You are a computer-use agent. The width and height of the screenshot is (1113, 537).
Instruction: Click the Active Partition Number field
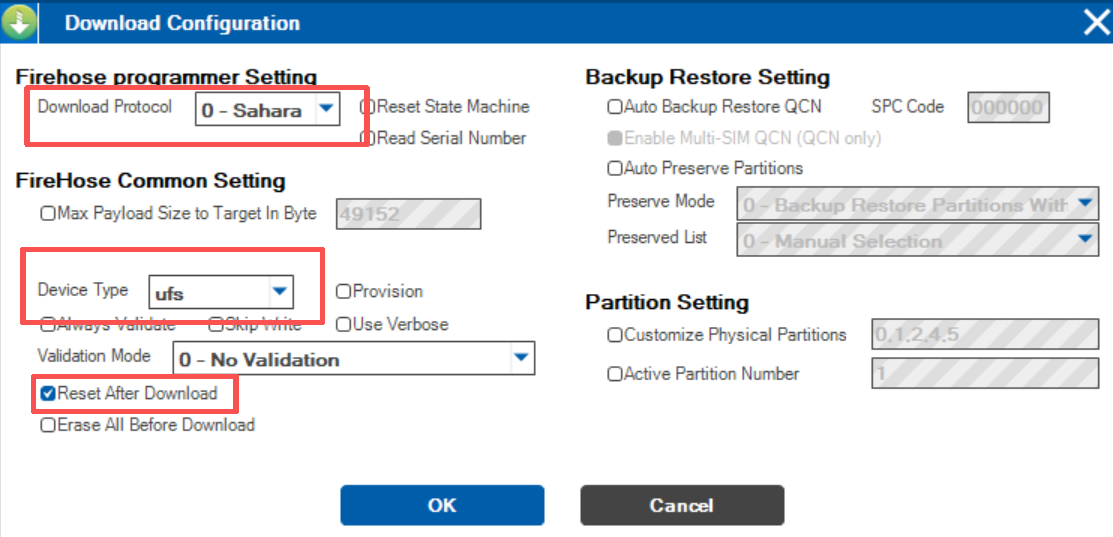tap(985, 373)
